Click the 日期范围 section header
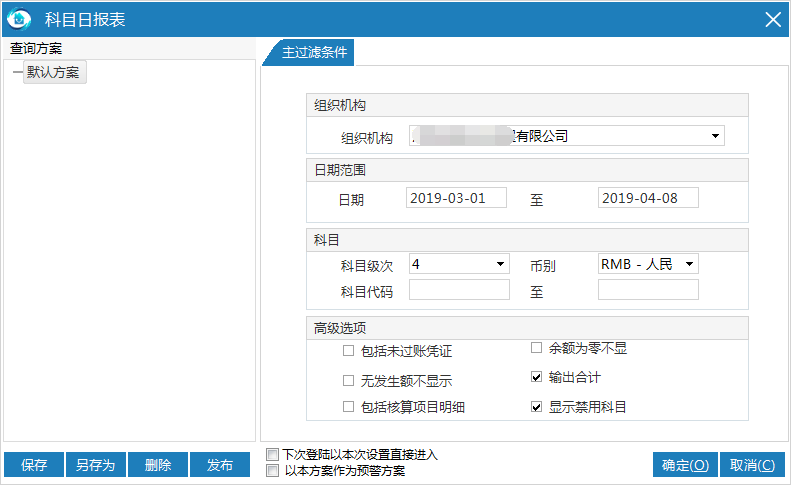 point(527,170)
